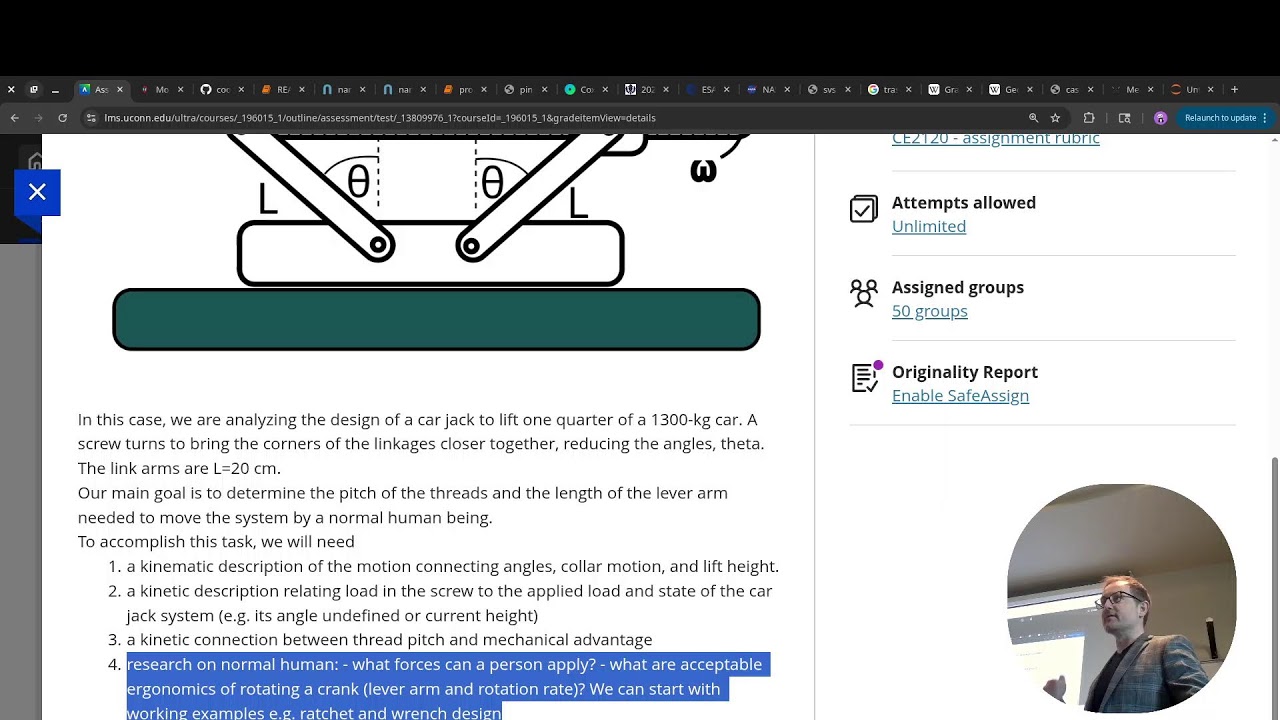This screenshot has height=720, width=1280.
Task: Reload the current page
Action: pyautogui.click(x=62, y=118)
